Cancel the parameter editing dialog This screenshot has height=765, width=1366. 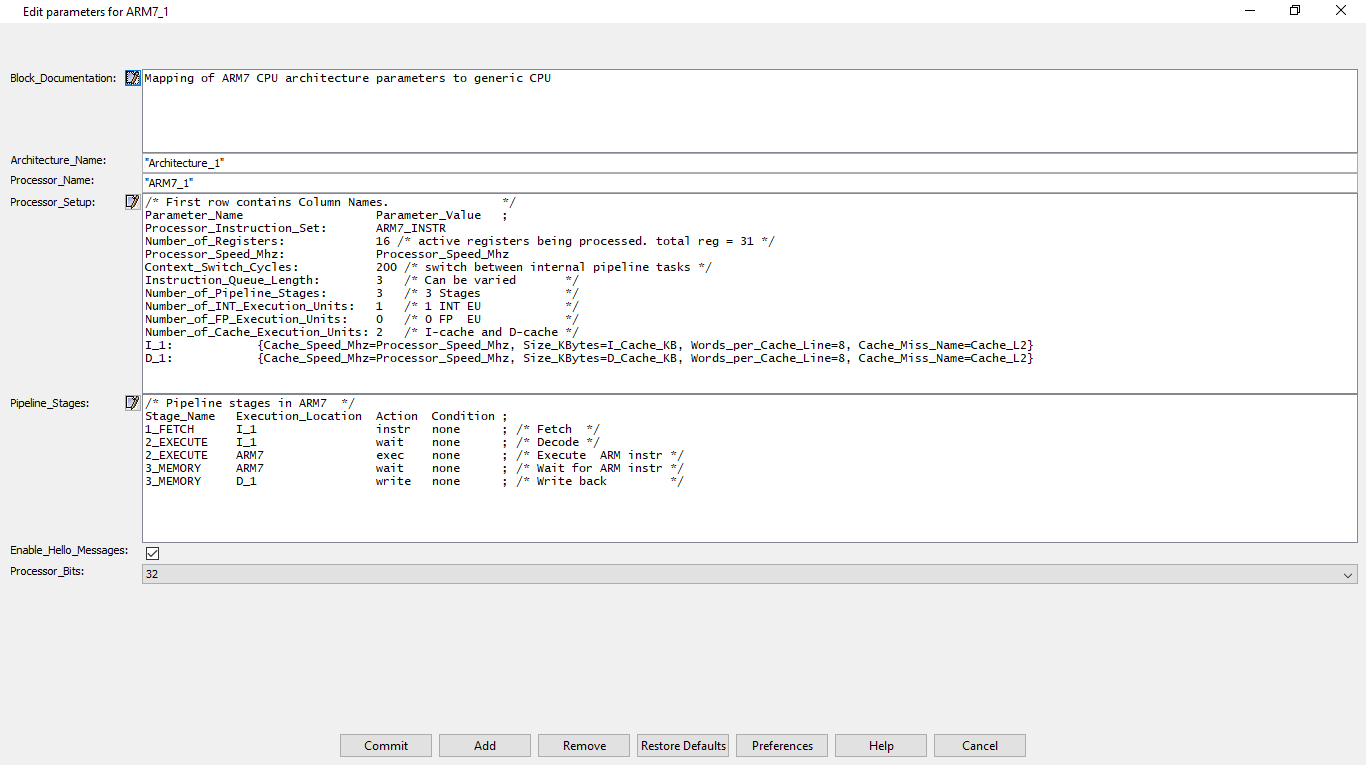pos(980,745)
